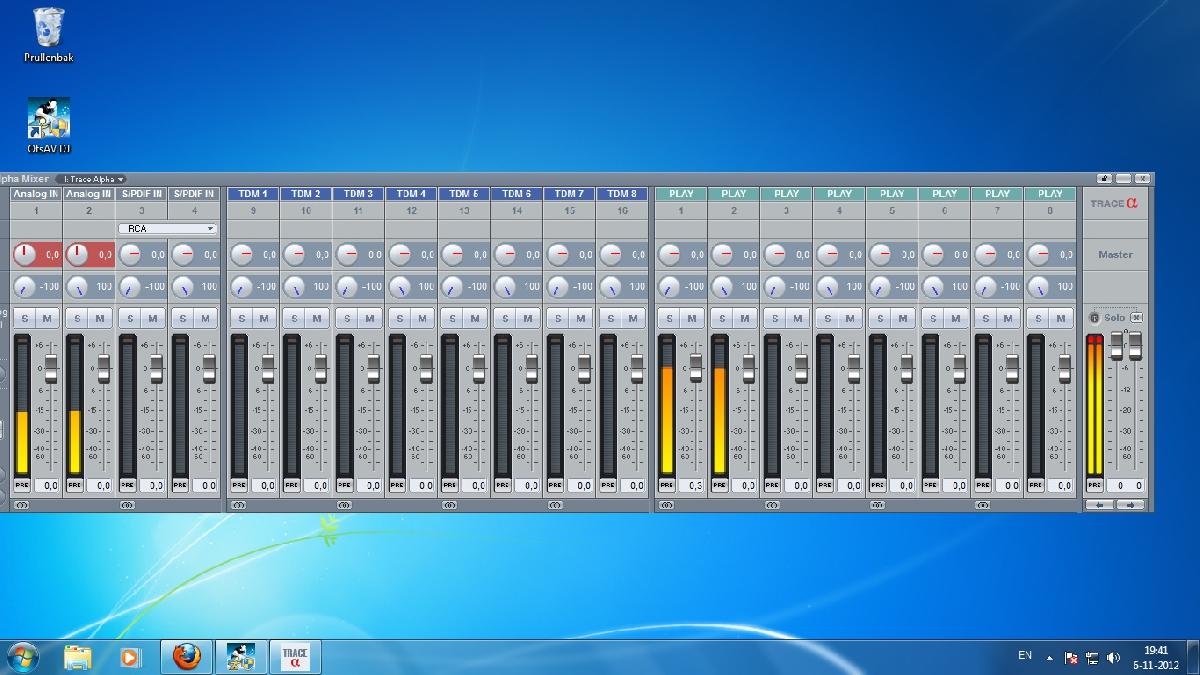Image resolution: width=1200 pixels, height=675 pixels.
Task: Click the TDM 3 channel header
Action: click(x=358, y=194)
